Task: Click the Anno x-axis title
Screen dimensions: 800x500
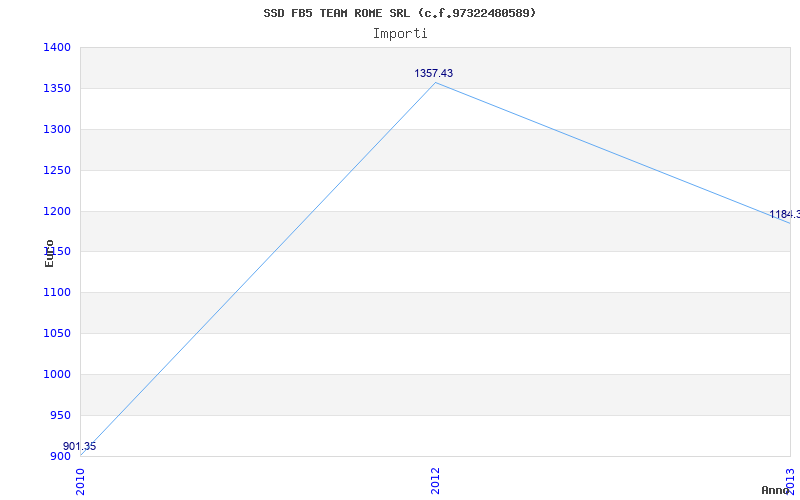Action: [775, 490]
